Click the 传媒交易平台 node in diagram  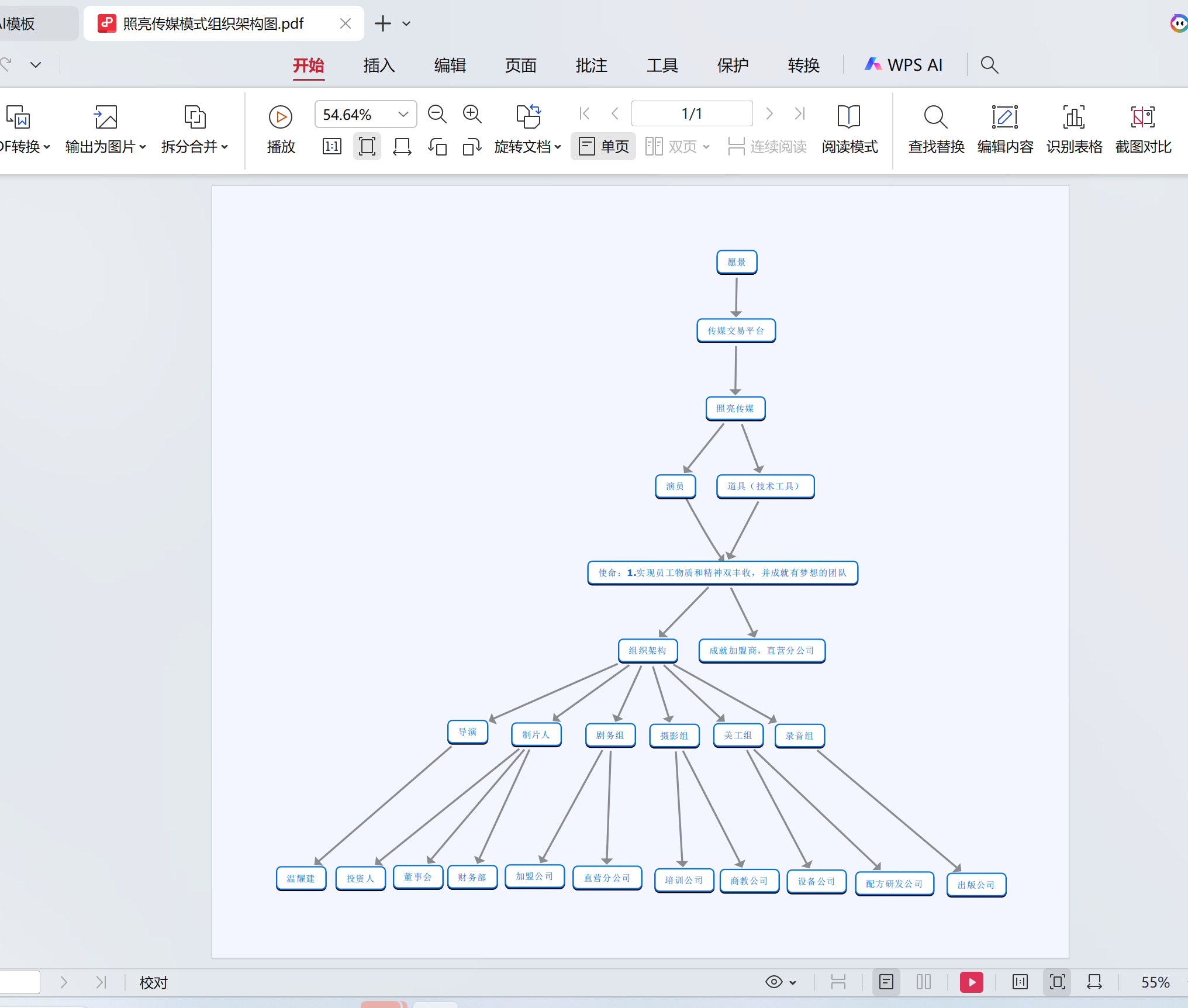[x=736, y=331]
